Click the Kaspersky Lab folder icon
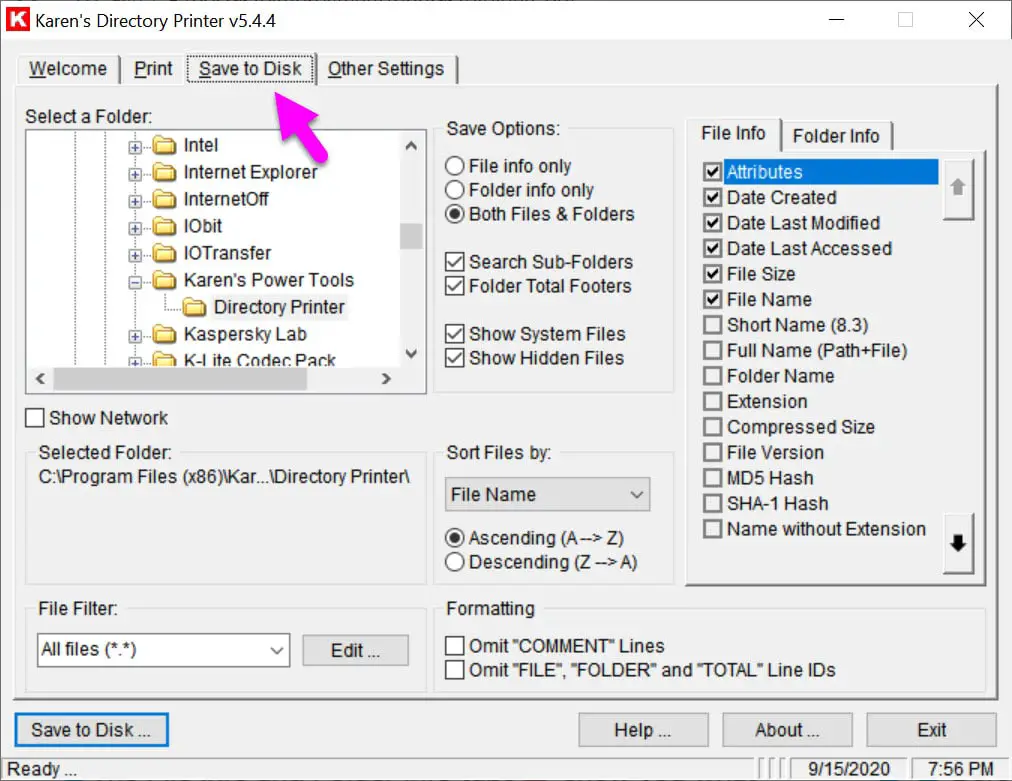The image size is (1012, 781). pyautogui.click(x=165, y=334)
